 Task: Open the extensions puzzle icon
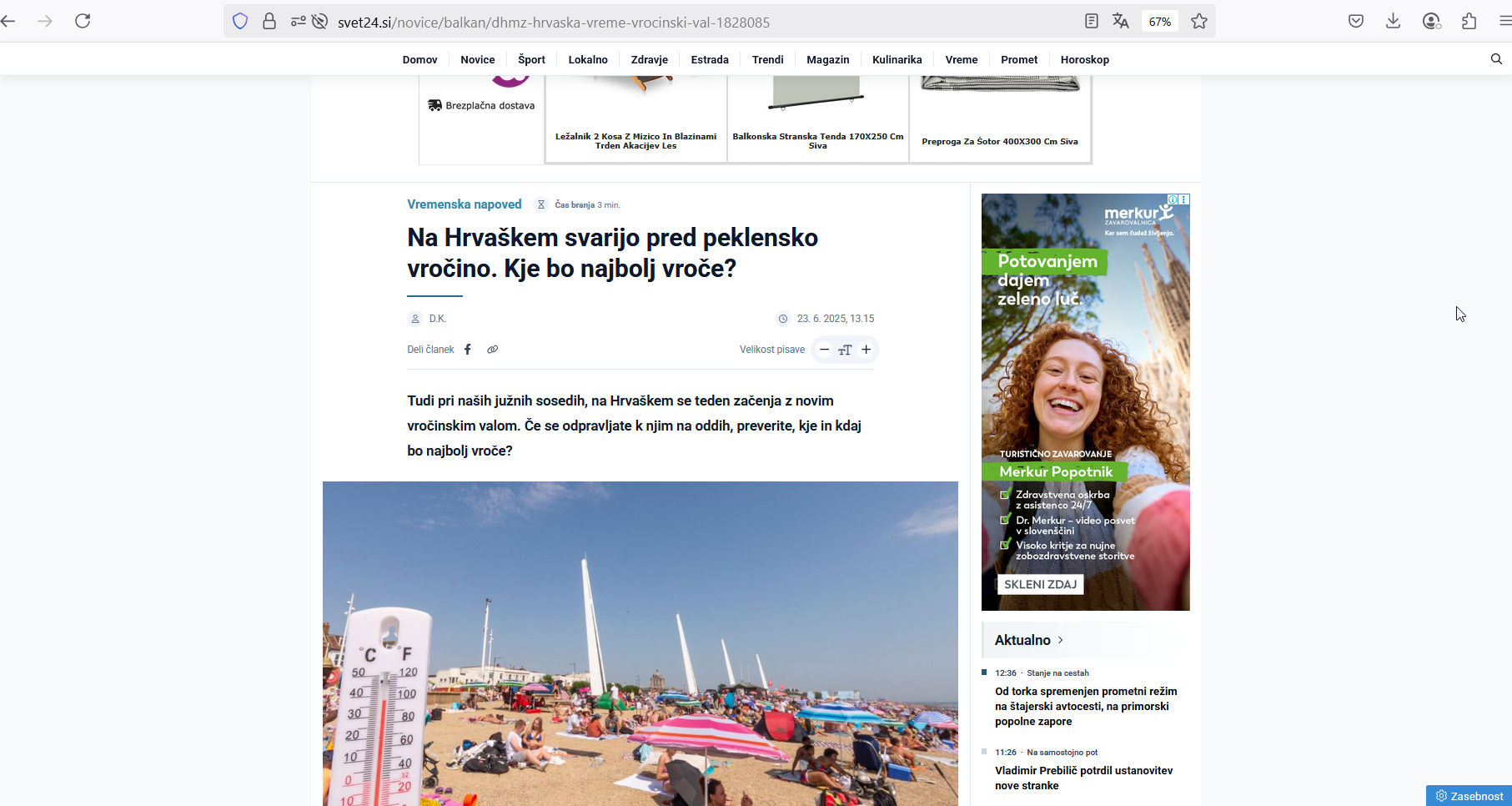1469,22
